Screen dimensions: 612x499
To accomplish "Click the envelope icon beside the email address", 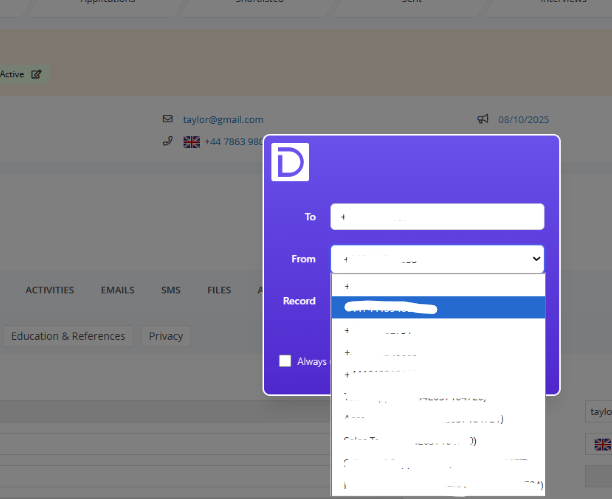I will click(x=167, y=119).
